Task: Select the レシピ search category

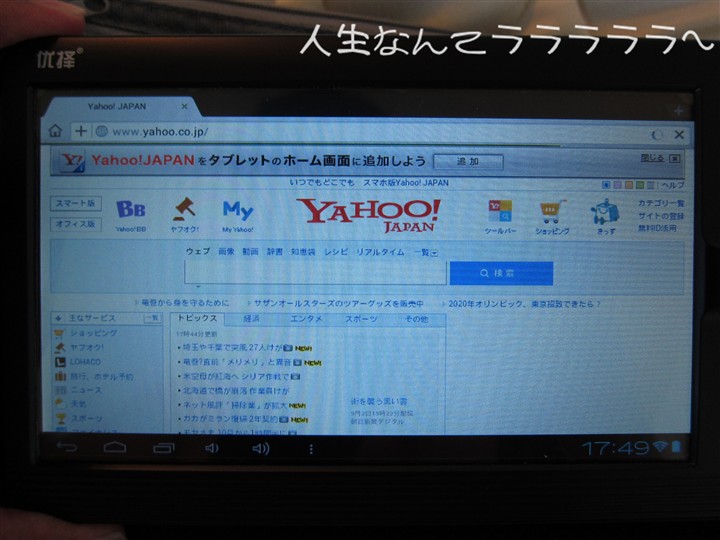Action: coord(336,252)
